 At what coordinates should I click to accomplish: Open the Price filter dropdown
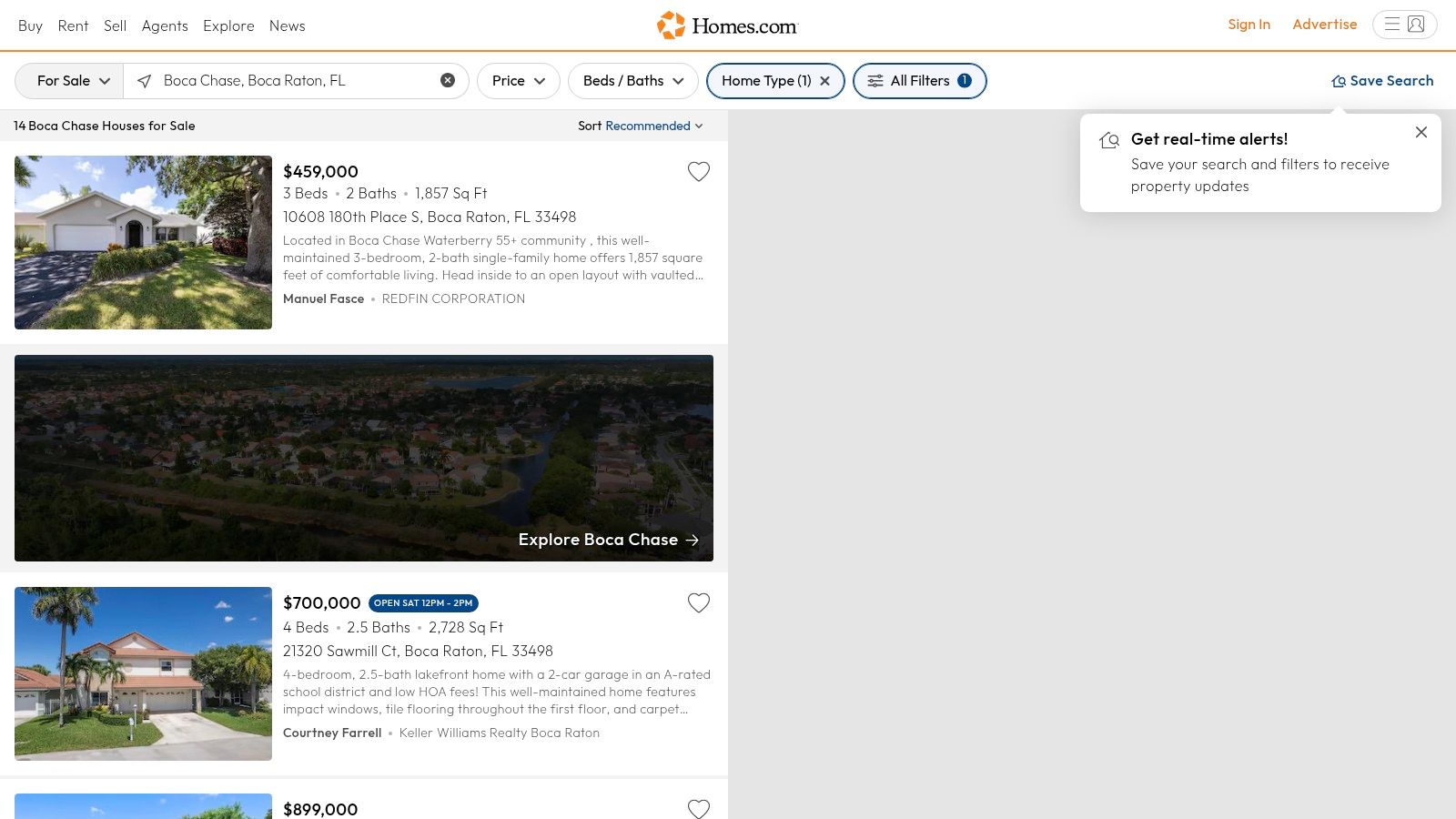coord(519,81)
